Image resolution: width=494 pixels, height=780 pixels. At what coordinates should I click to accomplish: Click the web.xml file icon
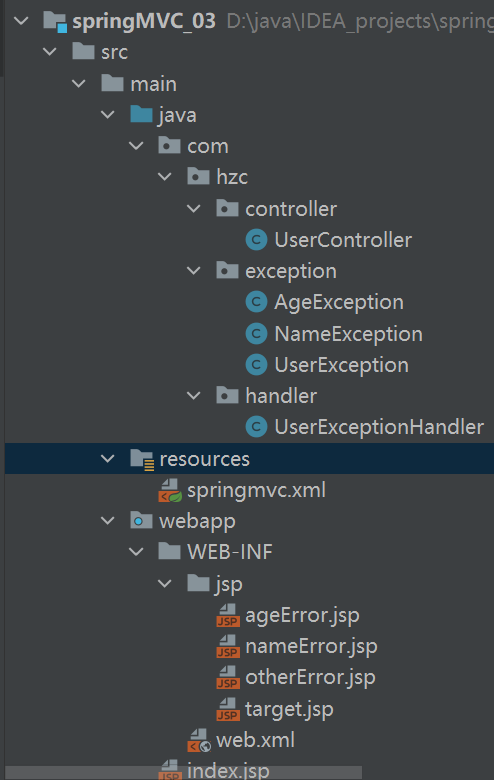(199, 740)
